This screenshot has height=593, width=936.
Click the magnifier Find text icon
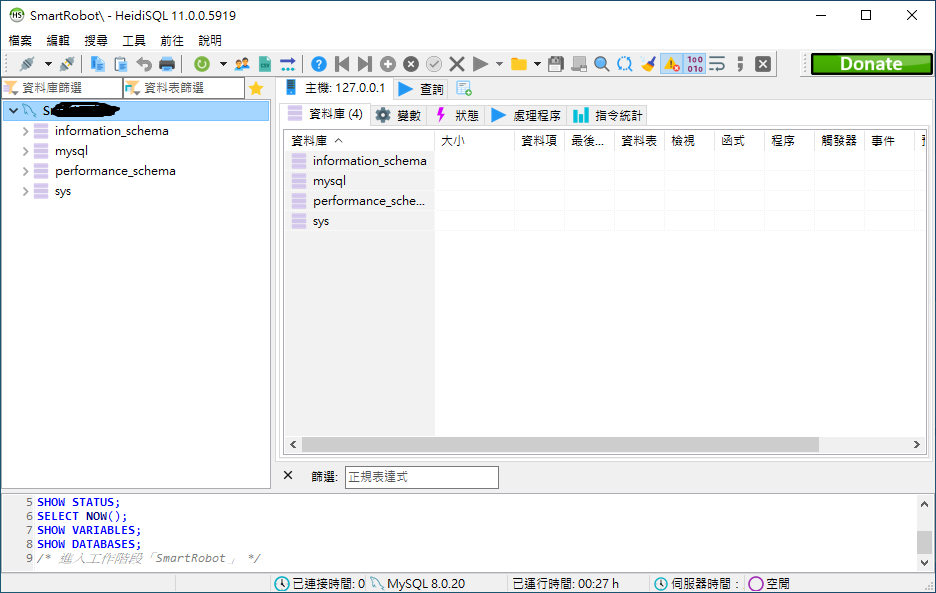click(602, 64)
